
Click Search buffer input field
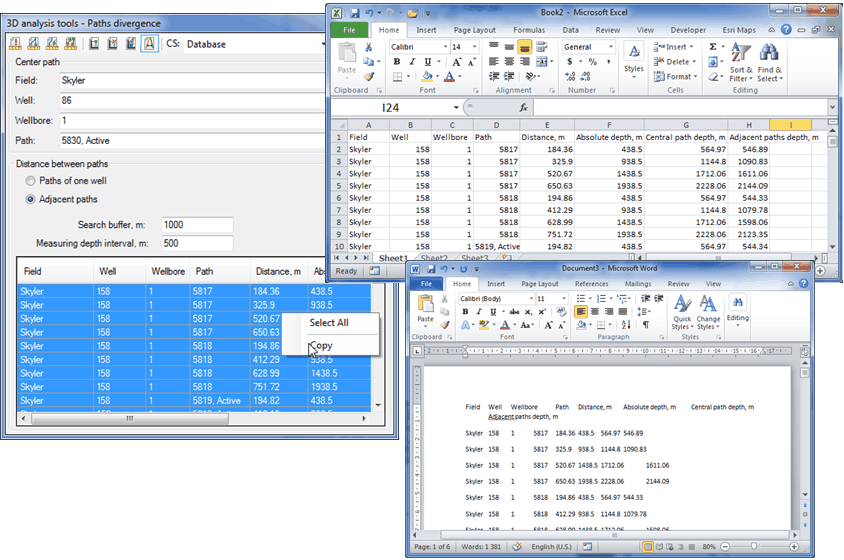pyautogui.click(x=197, y=225)
